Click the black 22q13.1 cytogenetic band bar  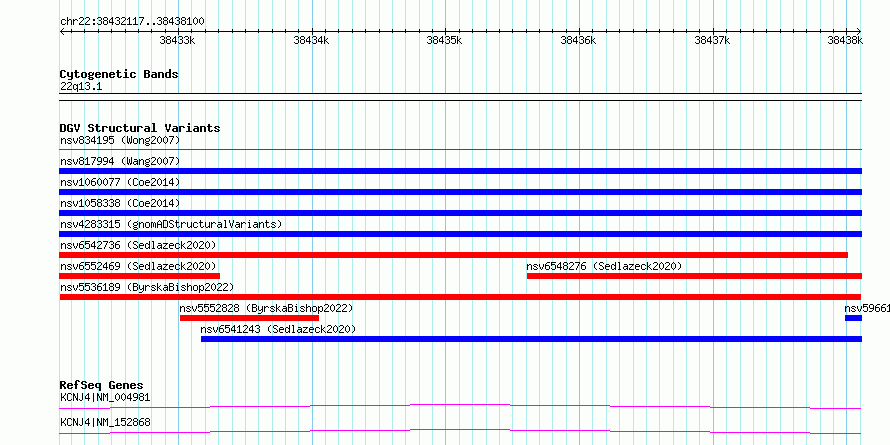(x=460, y=97)
